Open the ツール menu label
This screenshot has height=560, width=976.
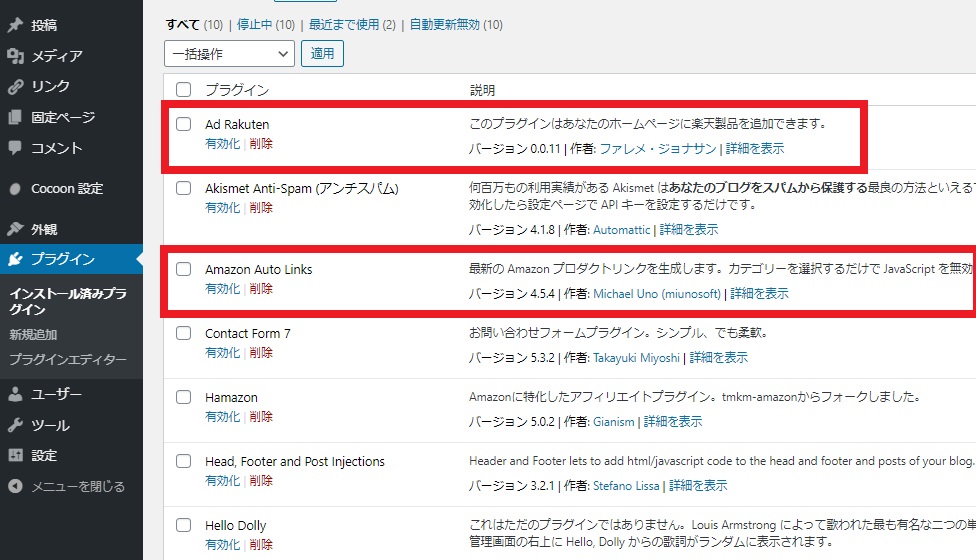click(50, 425)
